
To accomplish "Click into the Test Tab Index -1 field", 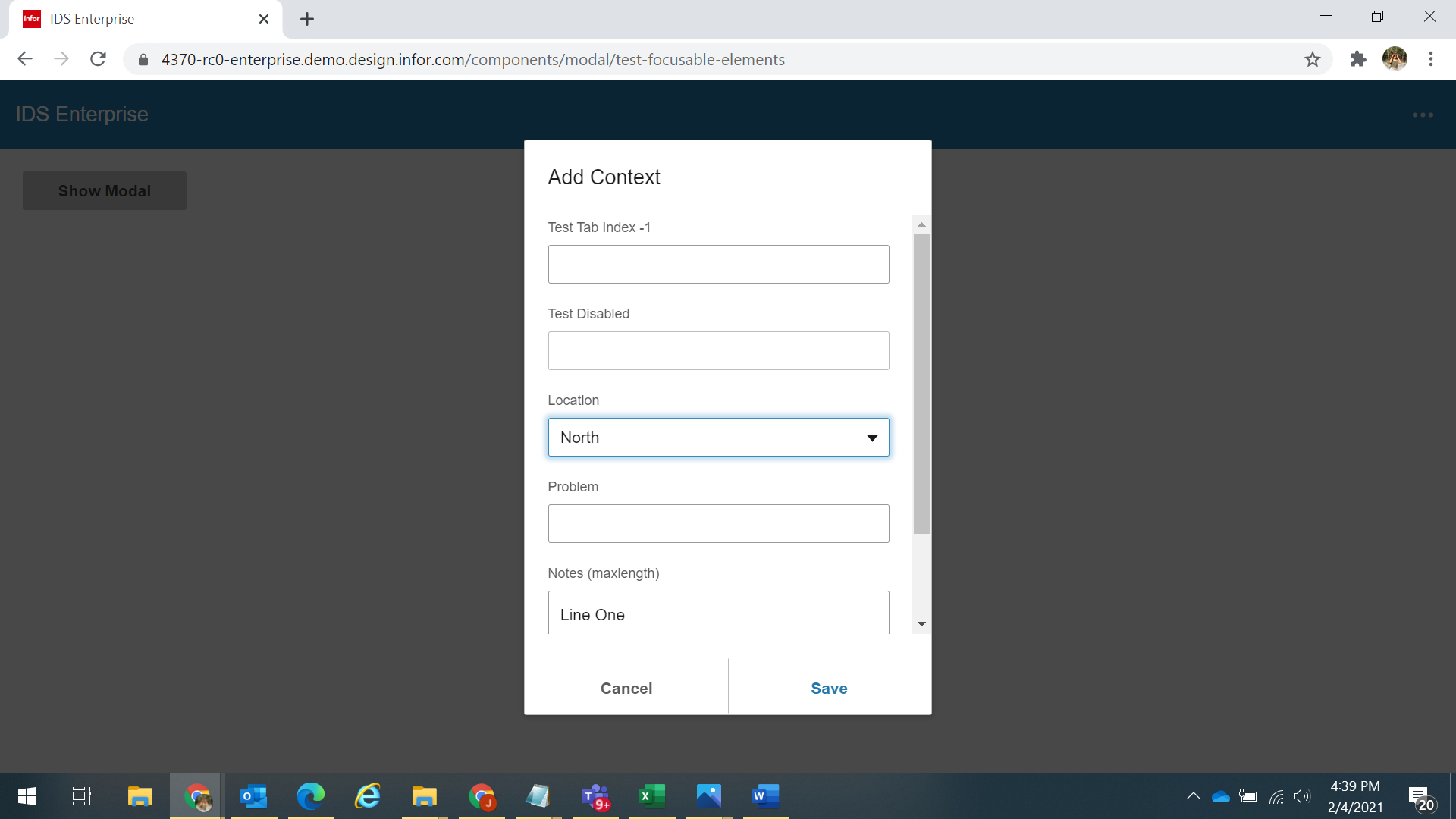I will pos(718,265).
